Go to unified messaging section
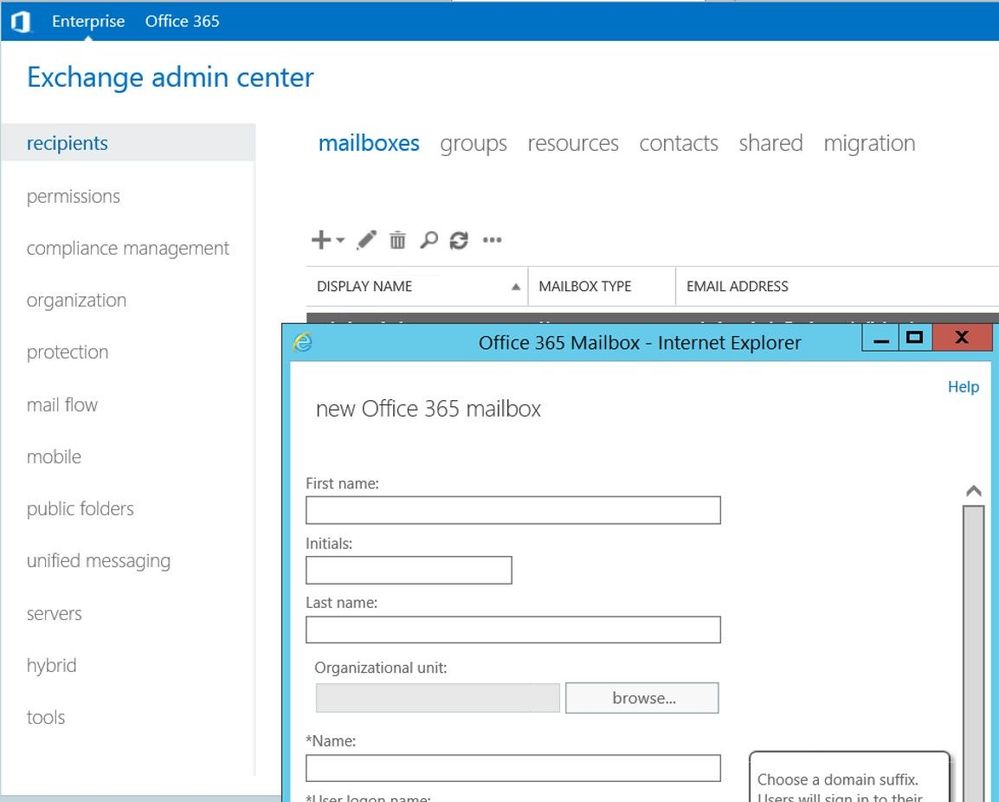Viewport: 999px width, 802px height. (99, 561)
